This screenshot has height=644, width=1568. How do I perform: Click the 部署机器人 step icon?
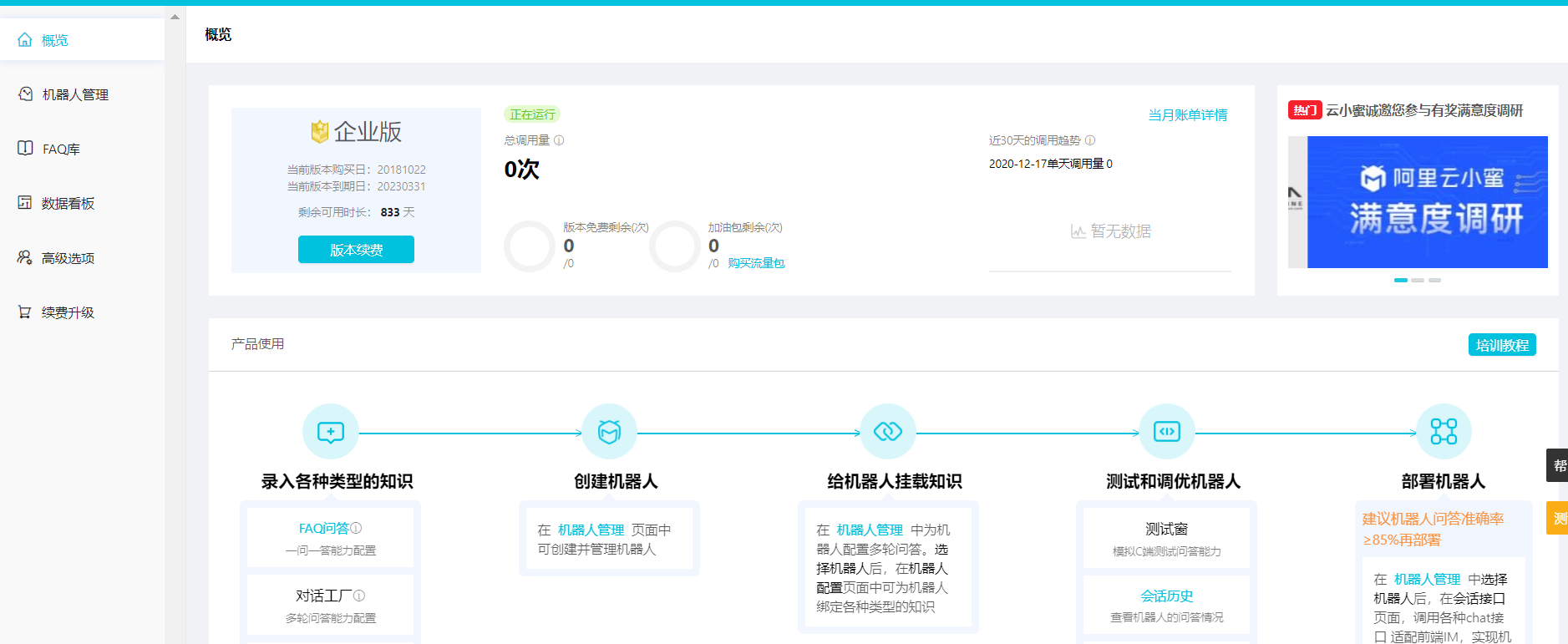pos(1444,432)
